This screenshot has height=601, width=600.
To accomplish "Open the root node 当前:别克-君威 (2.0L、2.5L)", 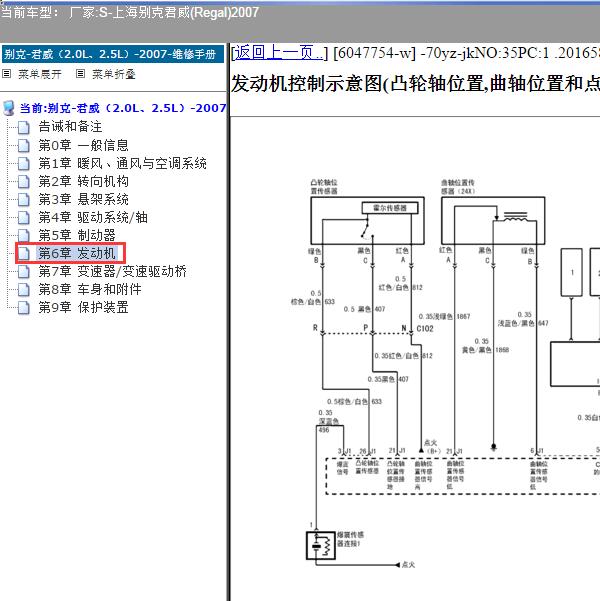I will pyautogui.click(x=123, y=108).
